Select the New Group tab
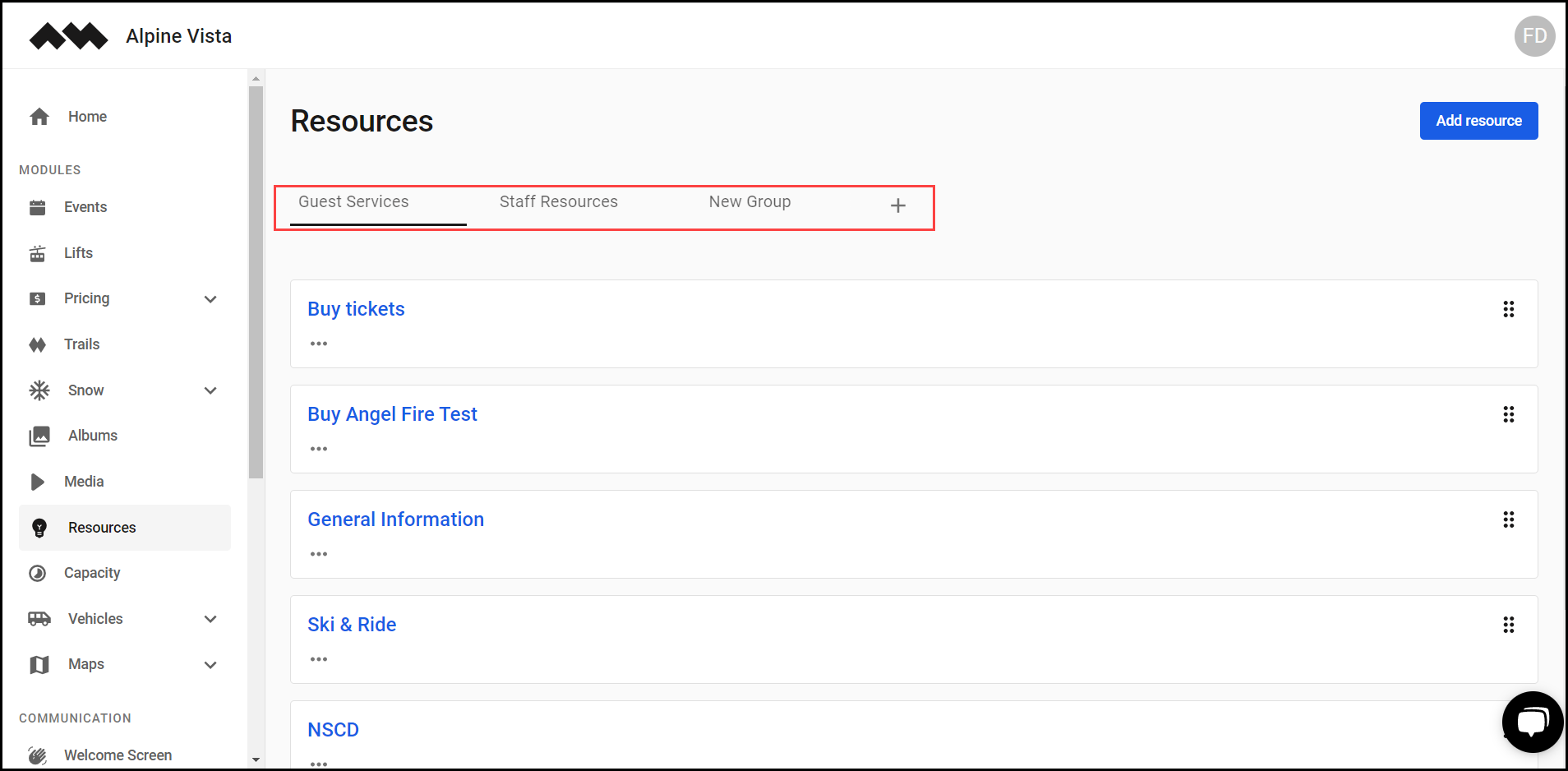Screen dimensions: 1568x771 749,201
